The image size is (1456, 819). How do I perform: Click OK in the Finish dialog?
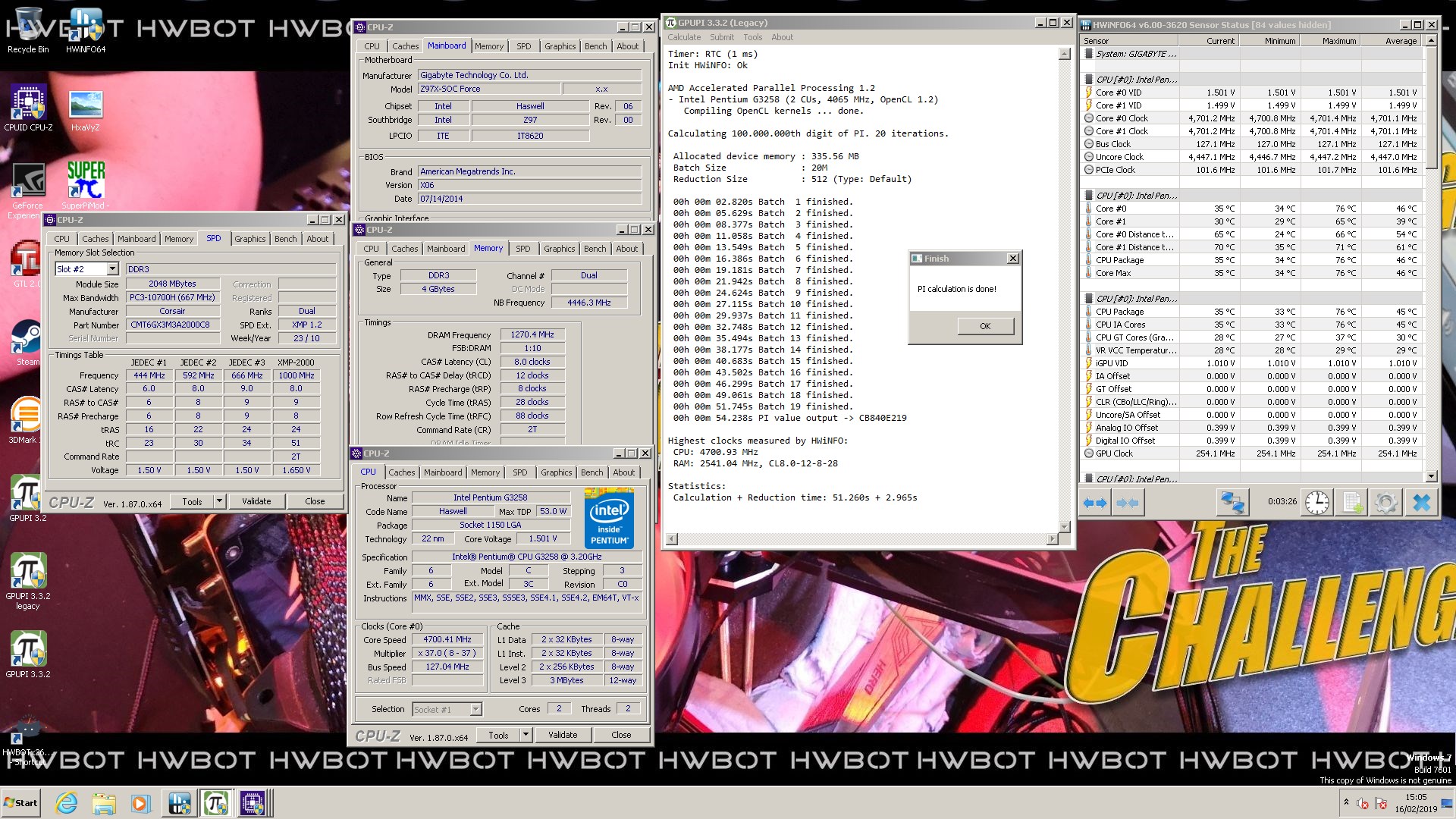click(x=985, y=326)
